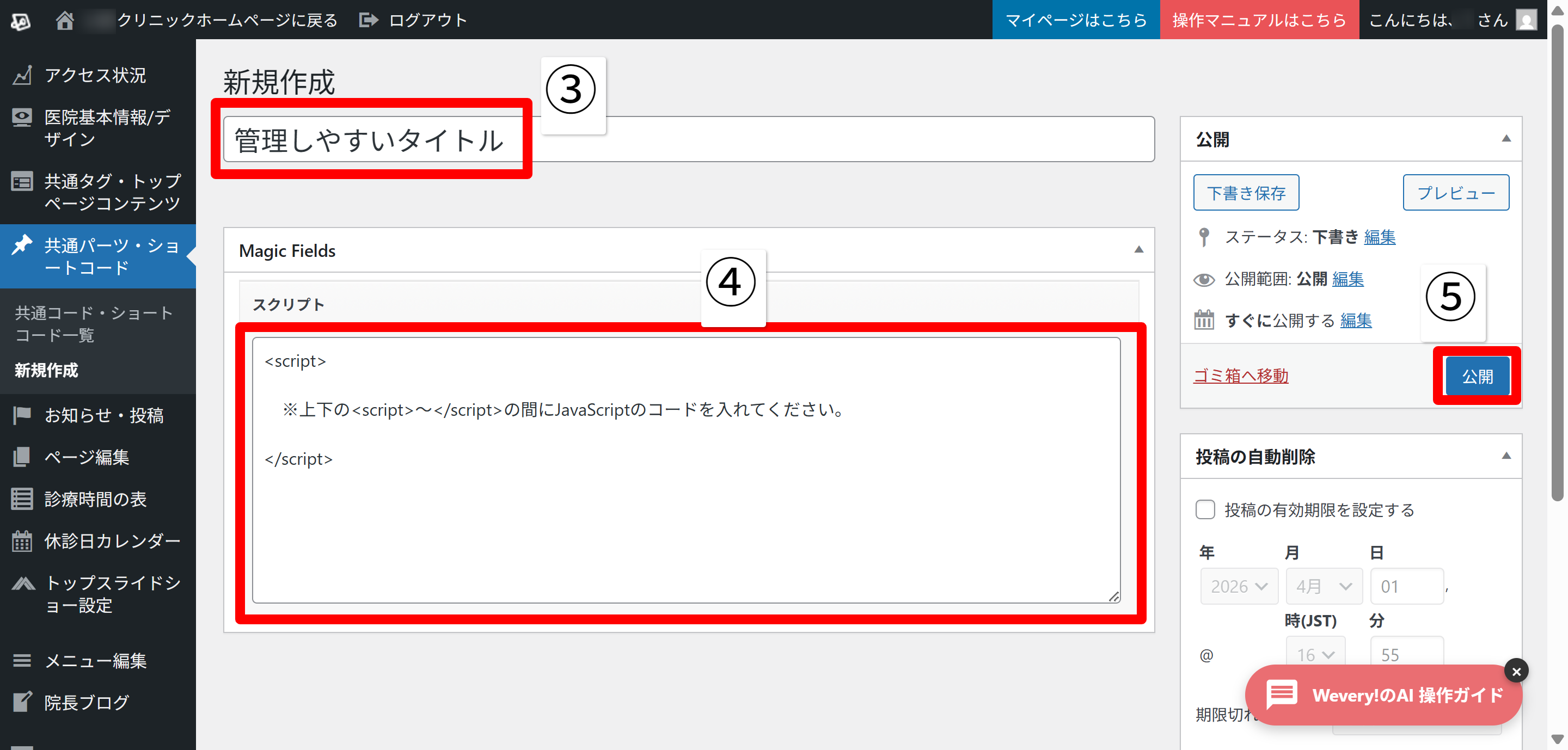Open the year 2026 dropdown
The height and width of the screenshot is (750, 1568).
[1239, 586]
